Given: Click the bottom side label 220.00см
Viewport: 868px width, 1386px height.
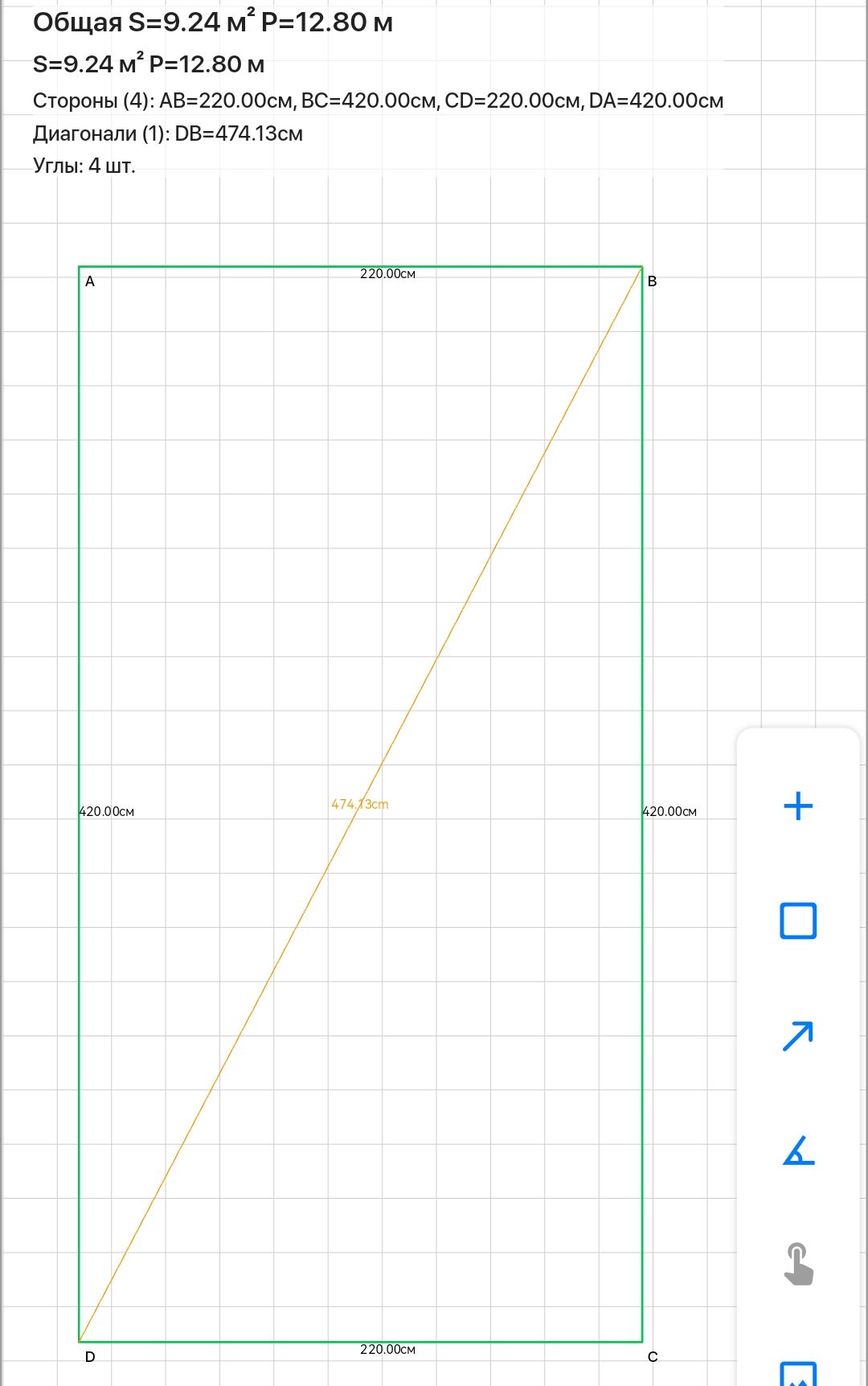Looking at the screenshot, I should (387, 1350).
